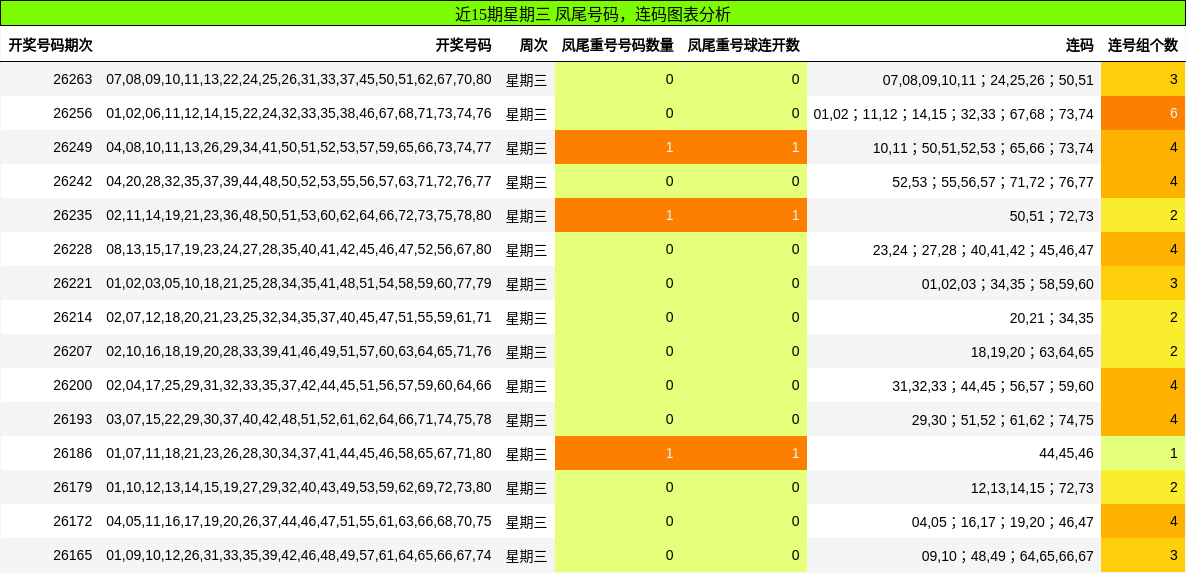This screenshot has width=1186, height=573.
Task: Select issue number 26235
Action: 73,215
